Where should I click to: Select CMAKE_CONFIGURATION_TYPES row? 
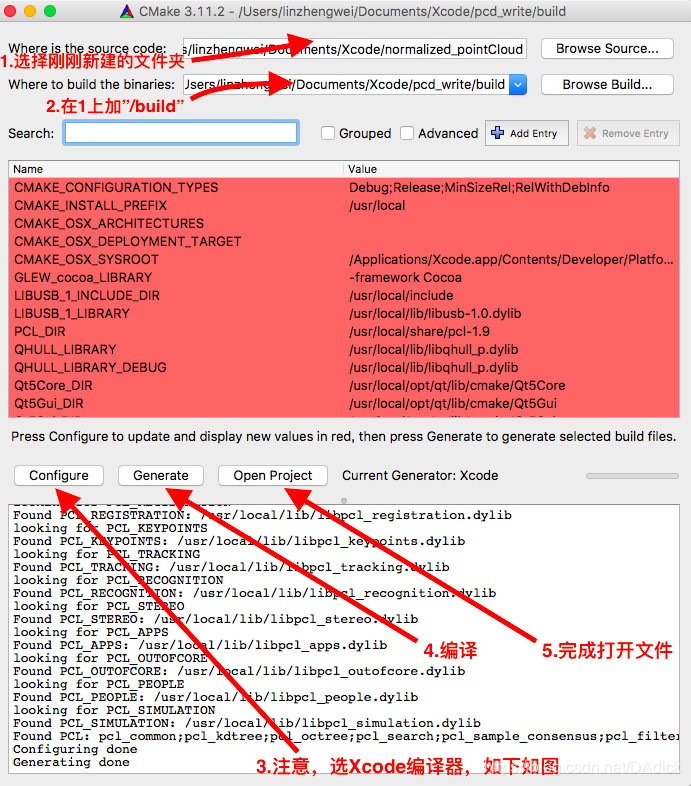pyautogui.click(x=344, y=187)
